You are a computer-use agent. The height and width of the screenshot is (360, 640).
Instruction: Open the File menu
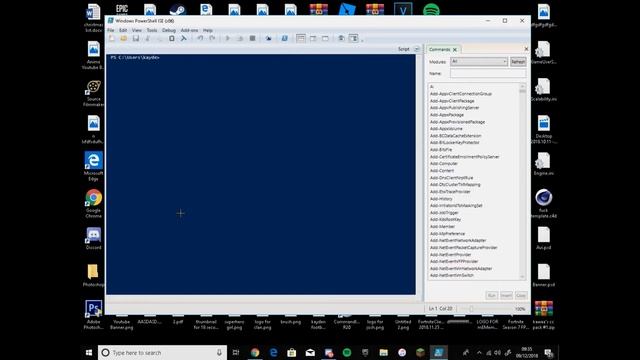pos(111,30)
